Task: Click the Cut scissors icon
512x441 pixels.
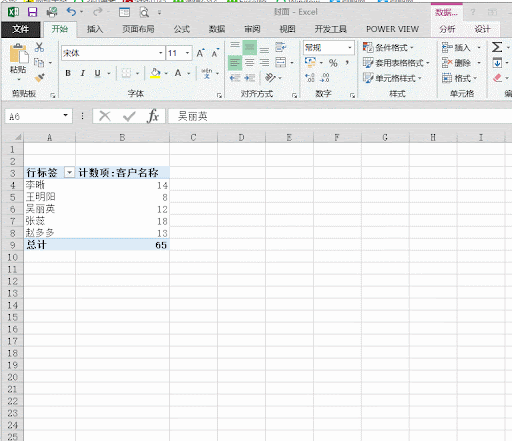Action: [x=39, y=47]
